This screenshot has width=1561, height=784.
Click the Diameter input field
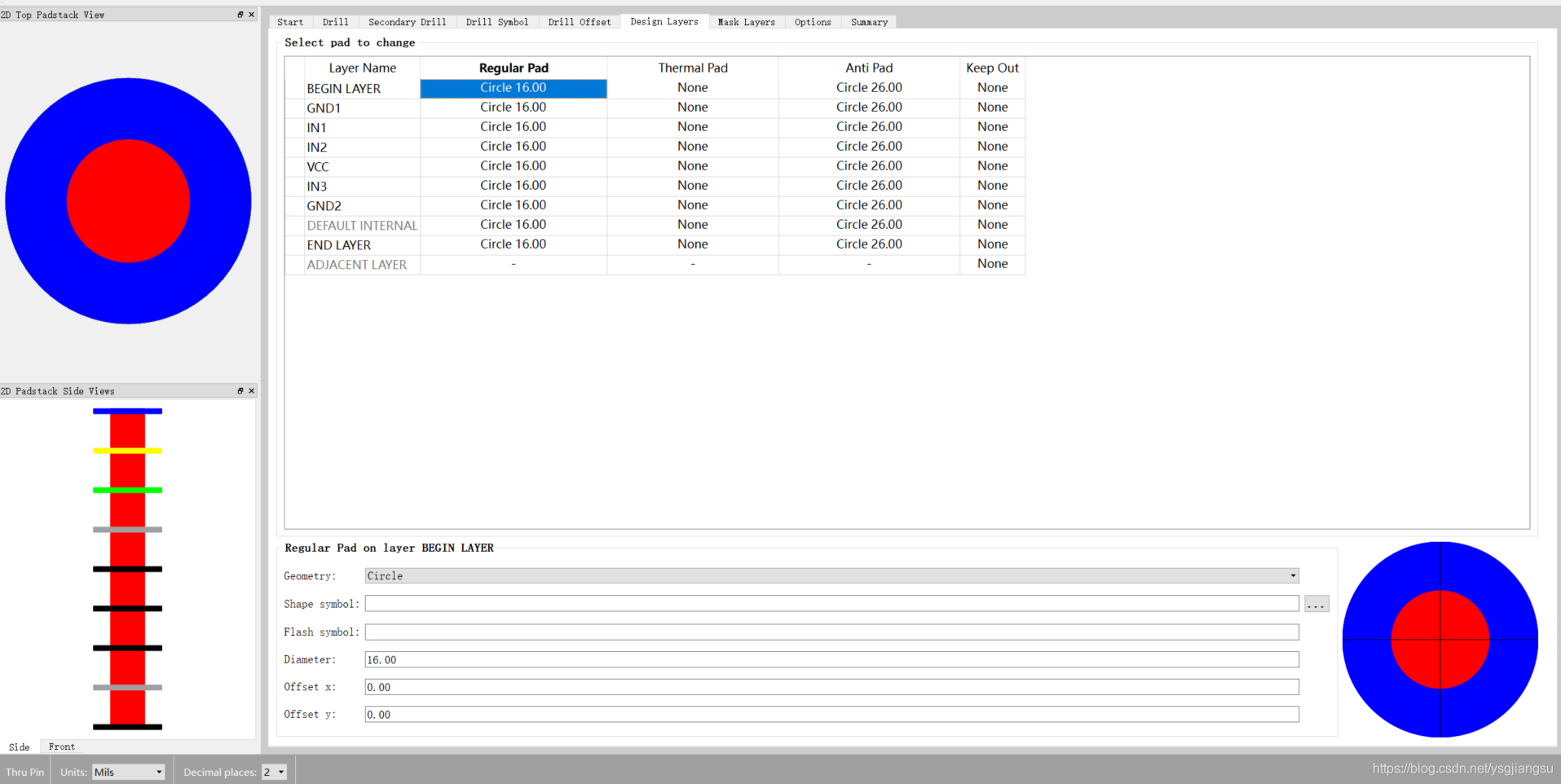(831, 659)
